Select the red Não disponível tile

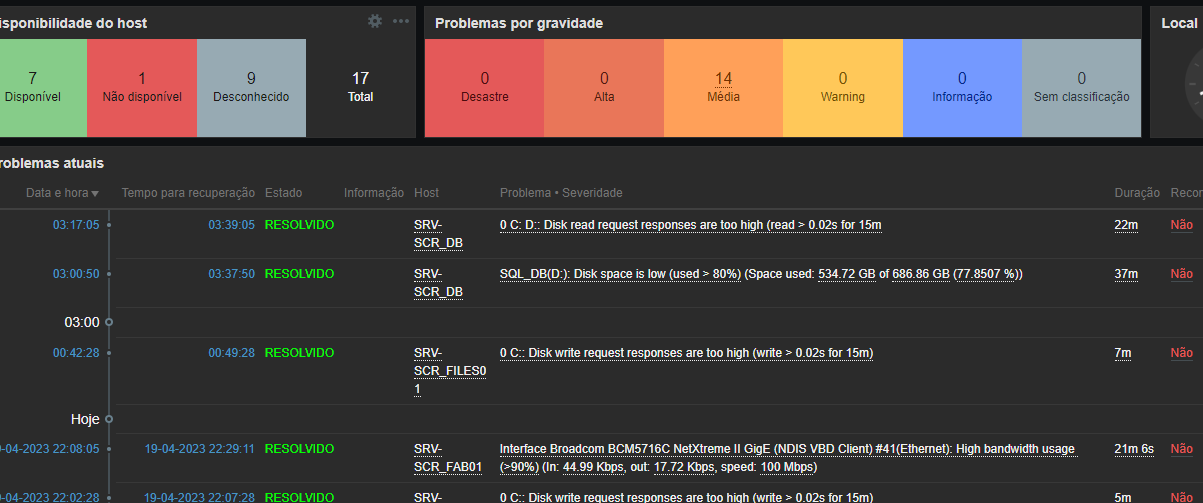coord(142,88)
